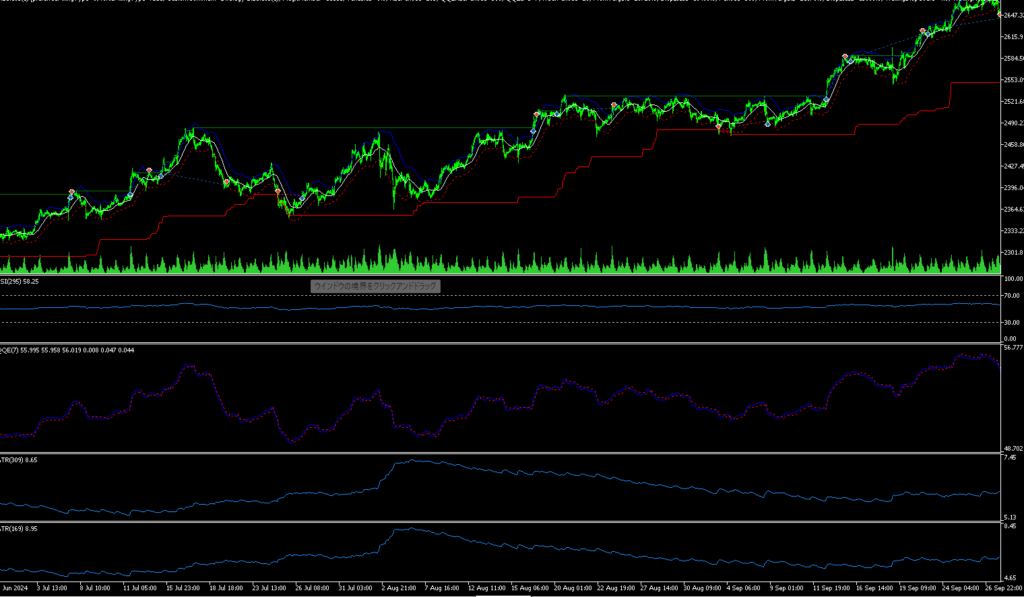
Task: Click the 7.45 value on ATR(309) scale
Action: 1010,457
